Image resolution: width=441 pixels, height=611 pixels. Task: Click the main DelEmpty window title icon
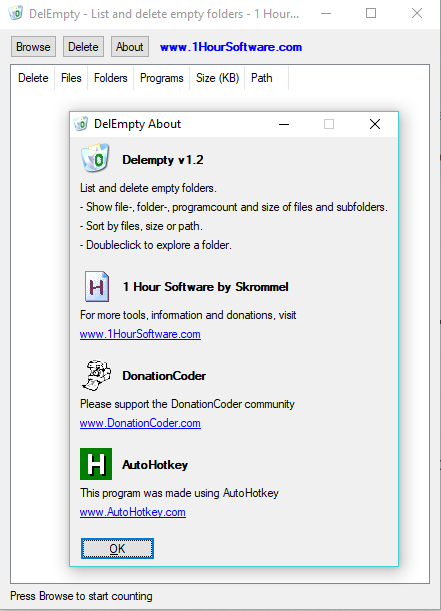(x=16, y=13)
